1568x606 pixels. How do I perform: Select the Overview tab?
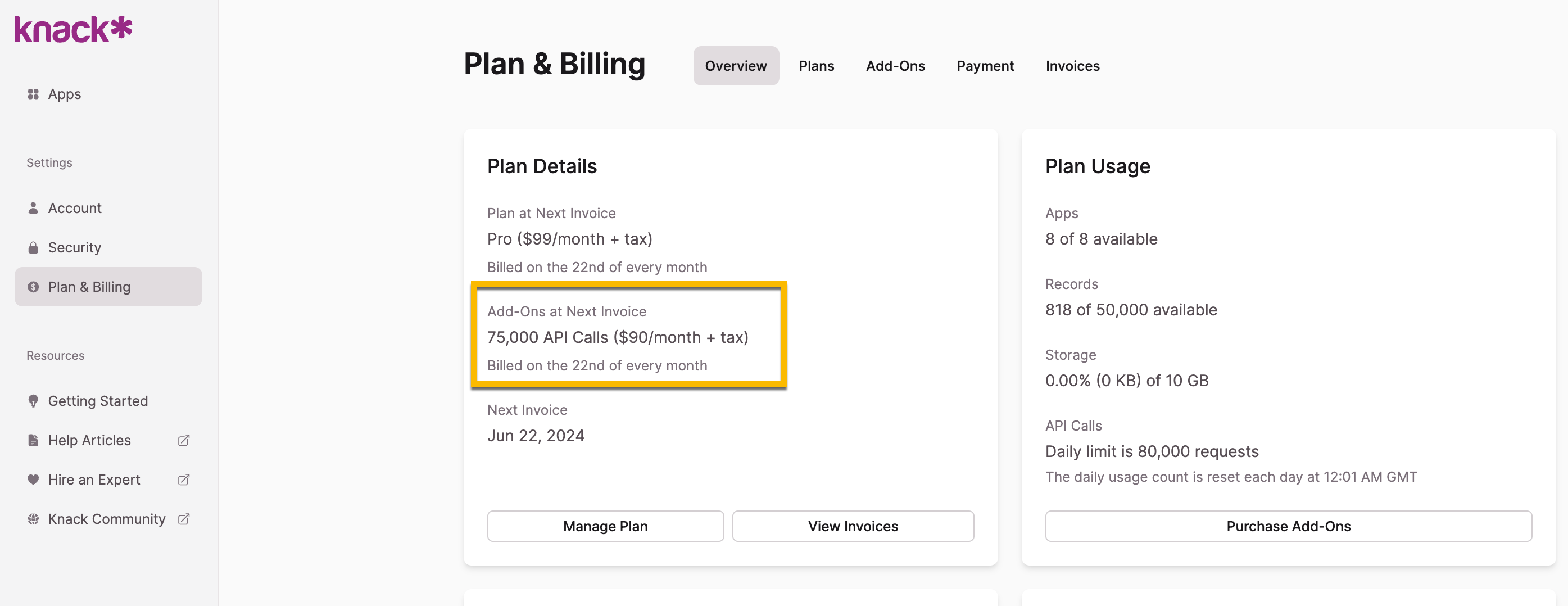[x=736, y=66]
